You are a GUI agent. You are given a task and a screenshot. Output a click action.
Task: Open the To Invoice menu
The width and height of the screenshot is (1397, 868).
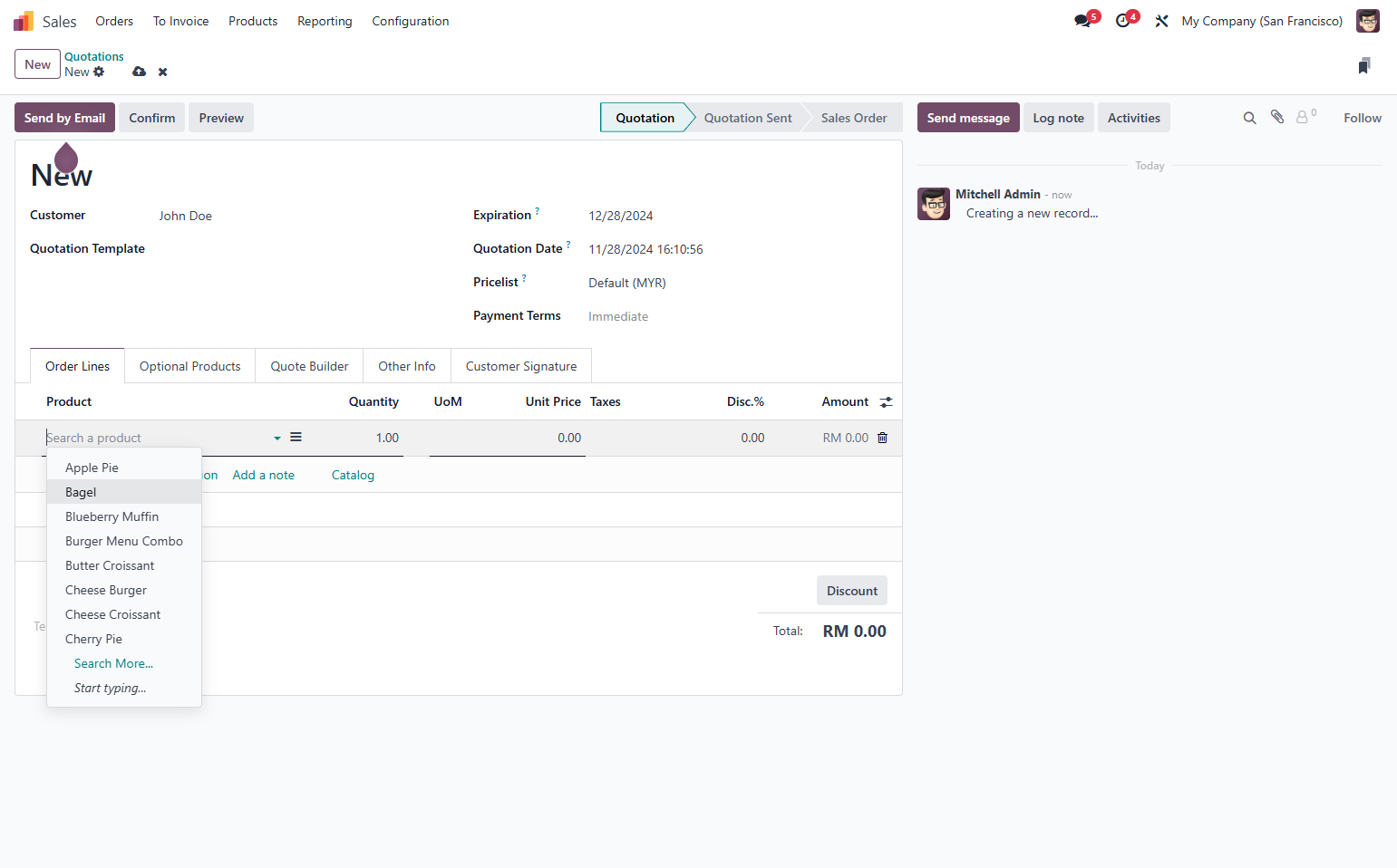click(x=180, y=21)
